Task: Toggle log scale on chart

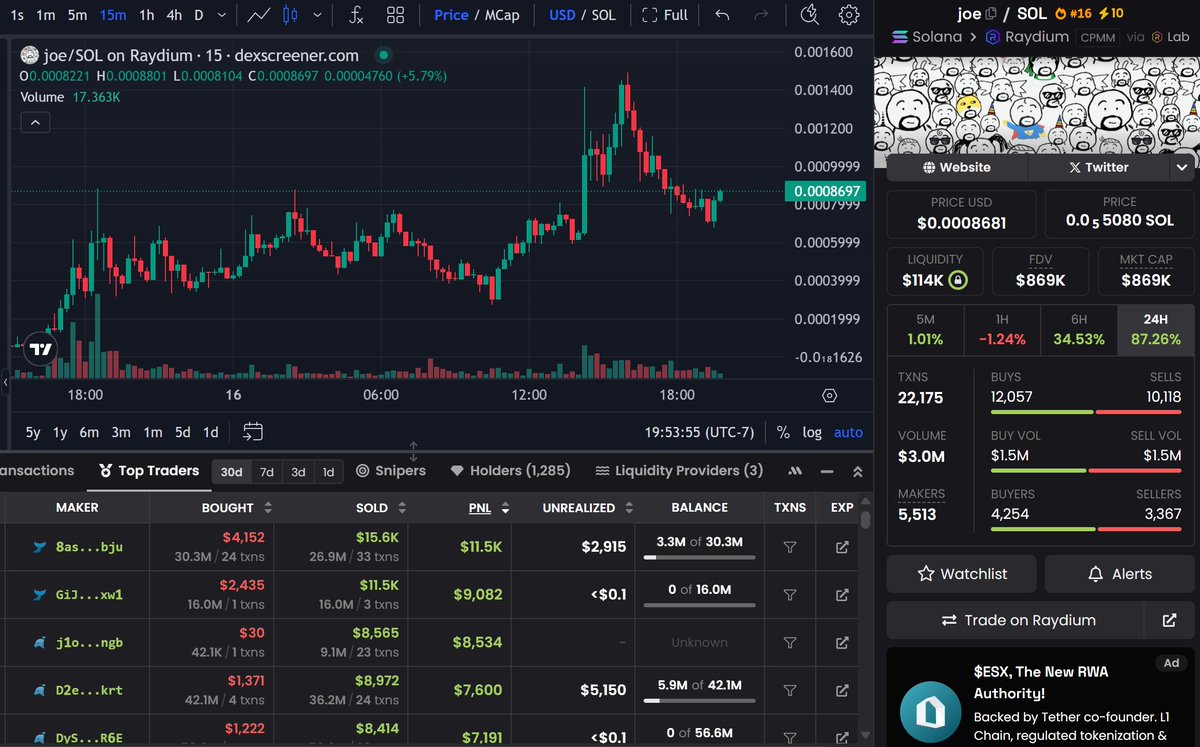Action: pos(812,432)
